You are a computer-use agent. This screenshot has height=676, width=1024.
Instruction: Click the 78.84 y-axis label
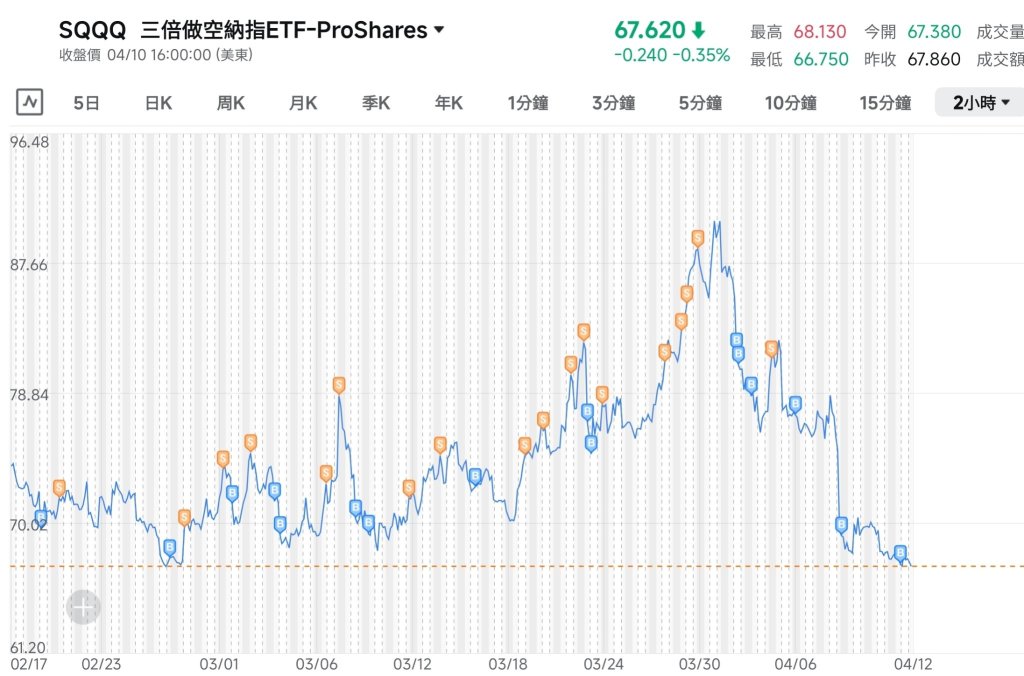point(29,394)
